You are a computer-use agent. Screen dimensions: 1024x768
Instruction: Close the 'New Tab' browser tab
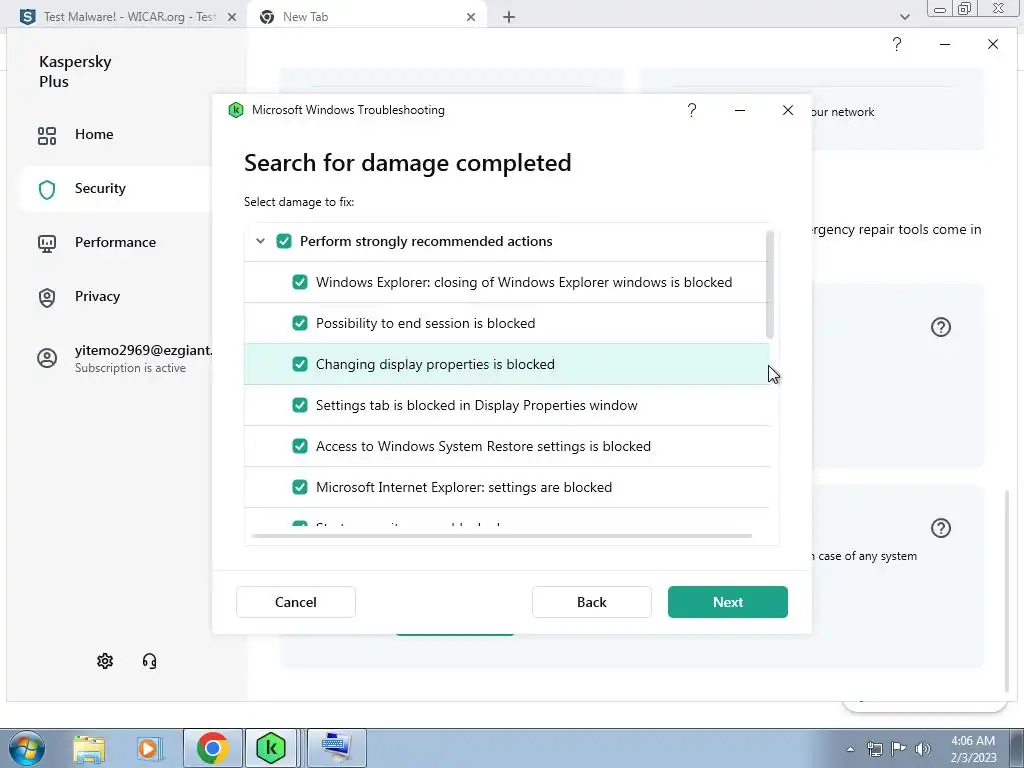coord(471,17)
